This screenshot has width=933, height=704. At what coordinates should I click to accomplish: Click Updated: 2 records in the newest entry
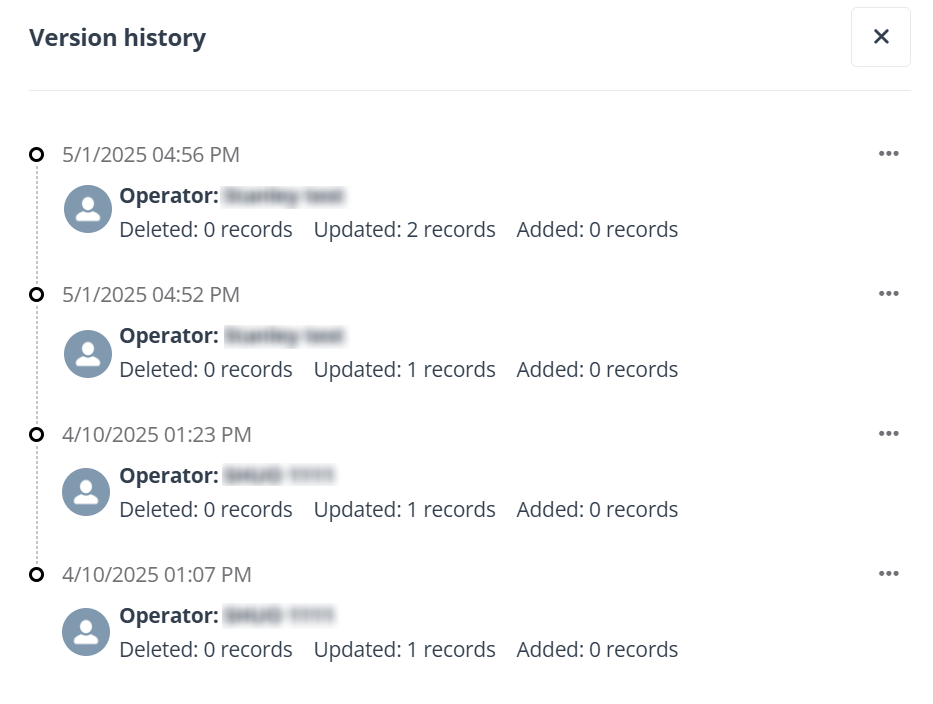coord(405,229)
